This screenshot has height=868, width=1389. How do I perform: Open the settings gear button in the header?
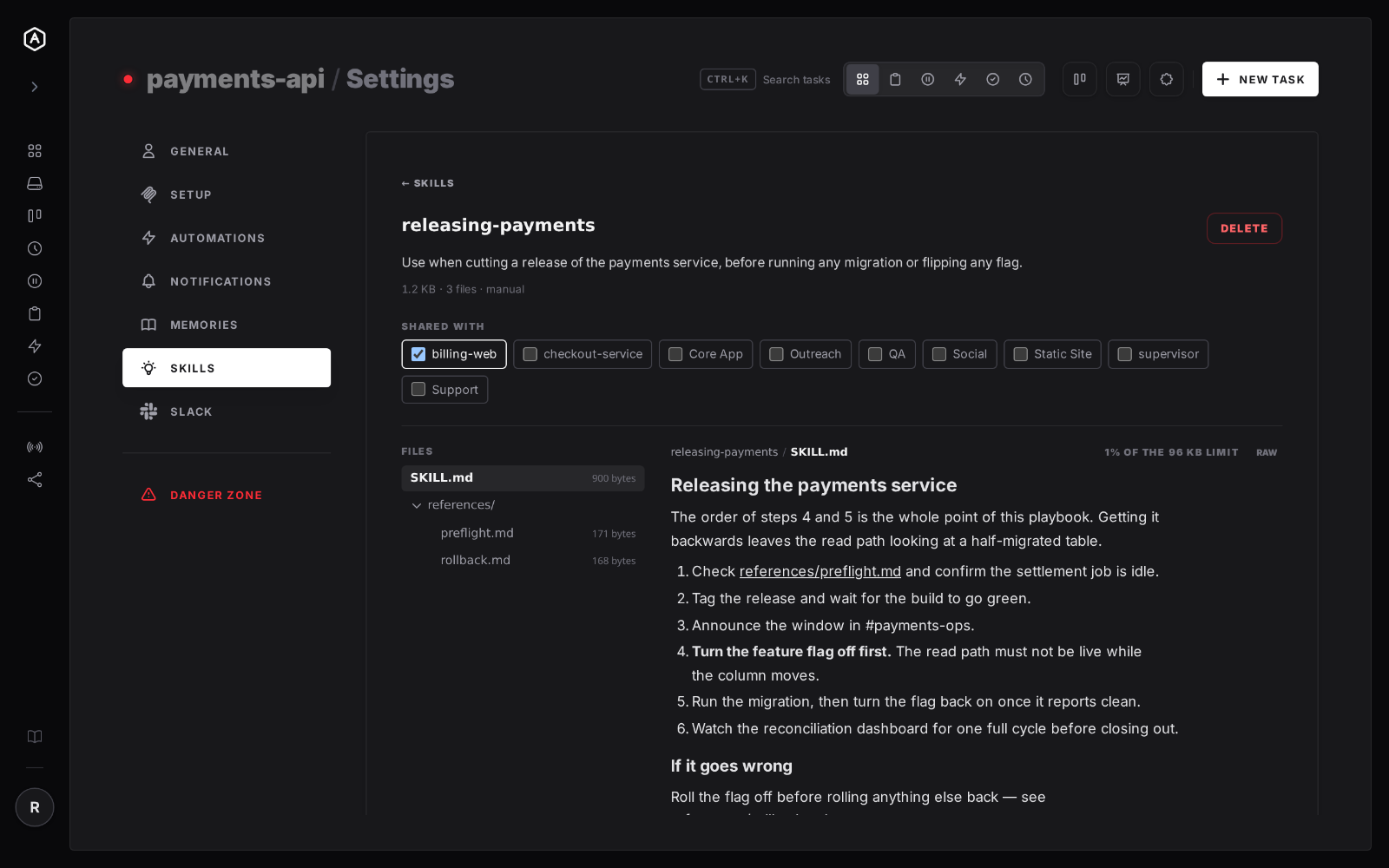coord(1167,79)
